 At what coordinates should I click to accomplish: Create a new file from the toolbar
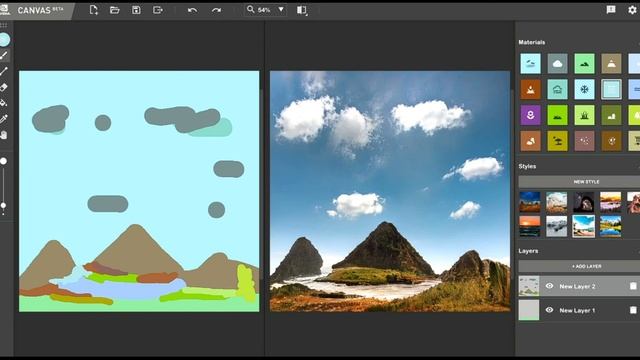click(93, 10)
